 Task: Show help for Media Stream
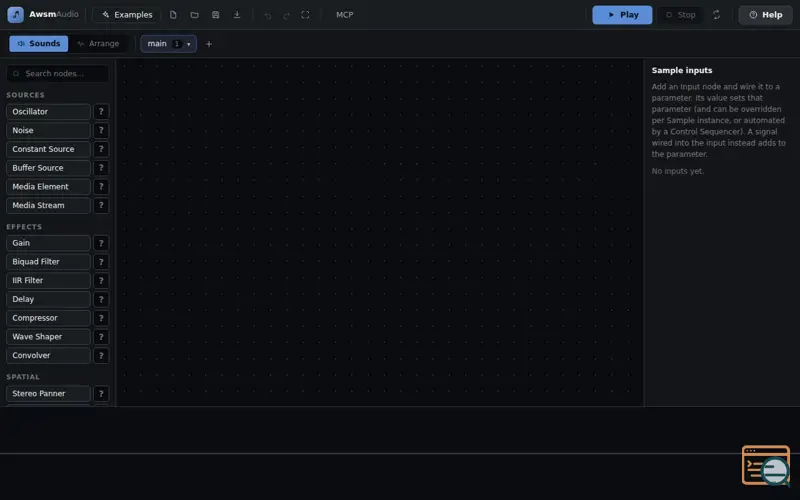click(101, 206)
